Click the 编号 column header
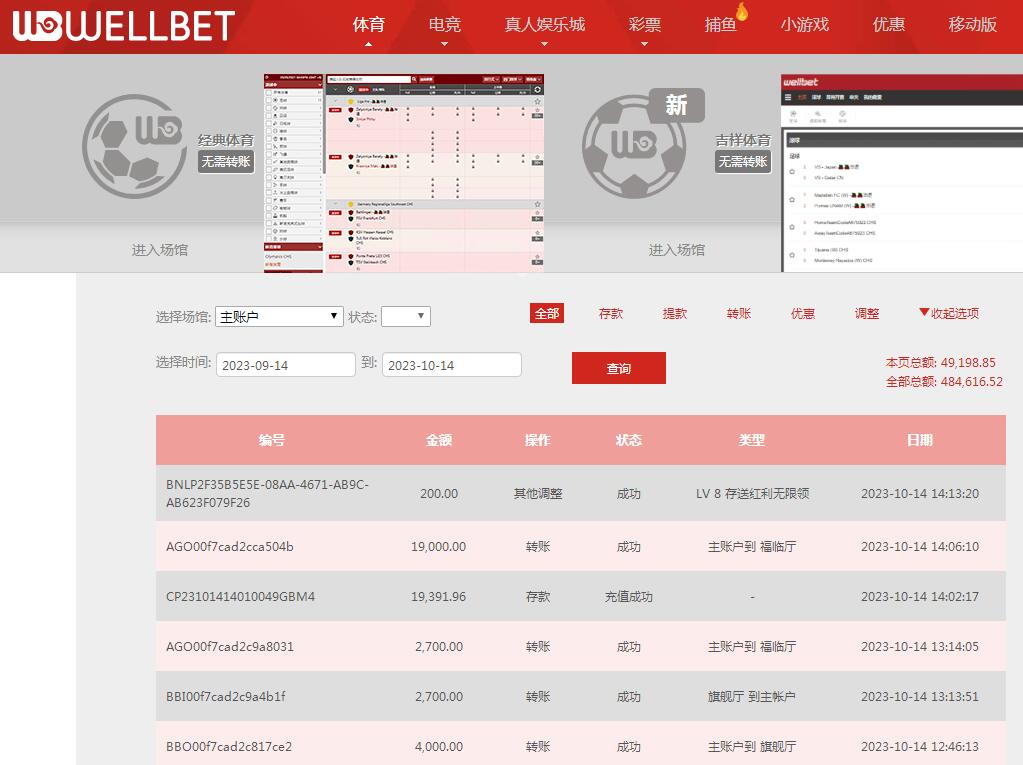1023x765 pixels. [x=271, y=440]
